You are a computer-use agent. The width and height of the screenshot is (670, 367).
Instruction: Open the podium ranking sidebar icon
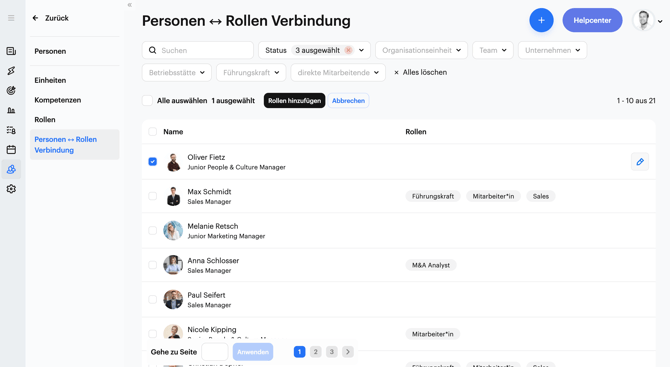(11, 110)
